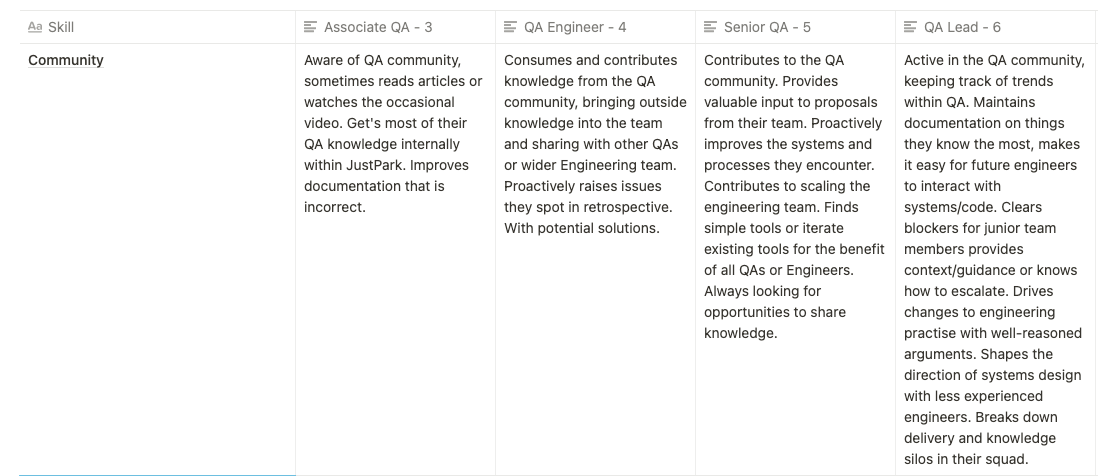Click the Aa title icon beside Skill
This screenshot has height=476, width=1098.
tap(35, 28)
